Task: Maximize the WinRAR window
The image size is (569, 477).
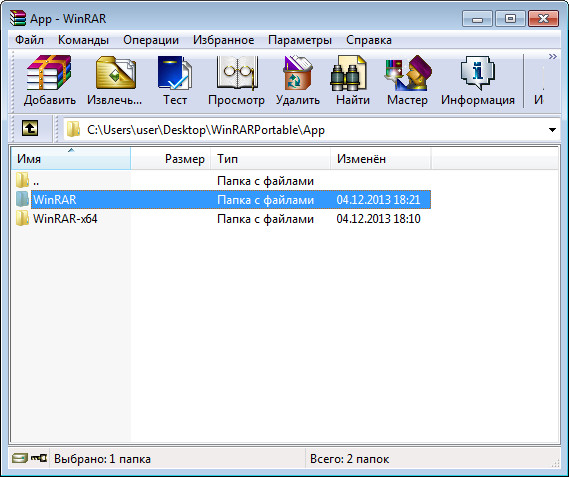Action: coord(510,19)
